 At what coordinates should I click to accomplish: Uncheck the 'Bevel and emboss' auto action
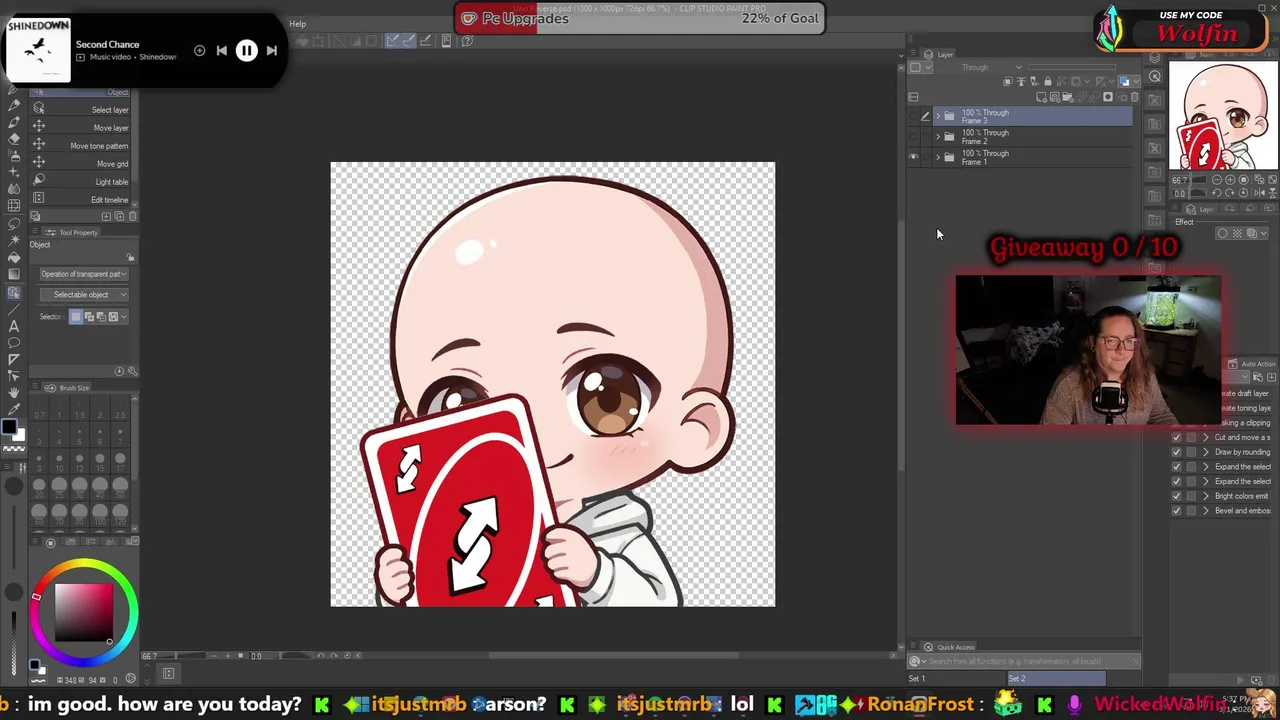click(x=1177, y=511)
